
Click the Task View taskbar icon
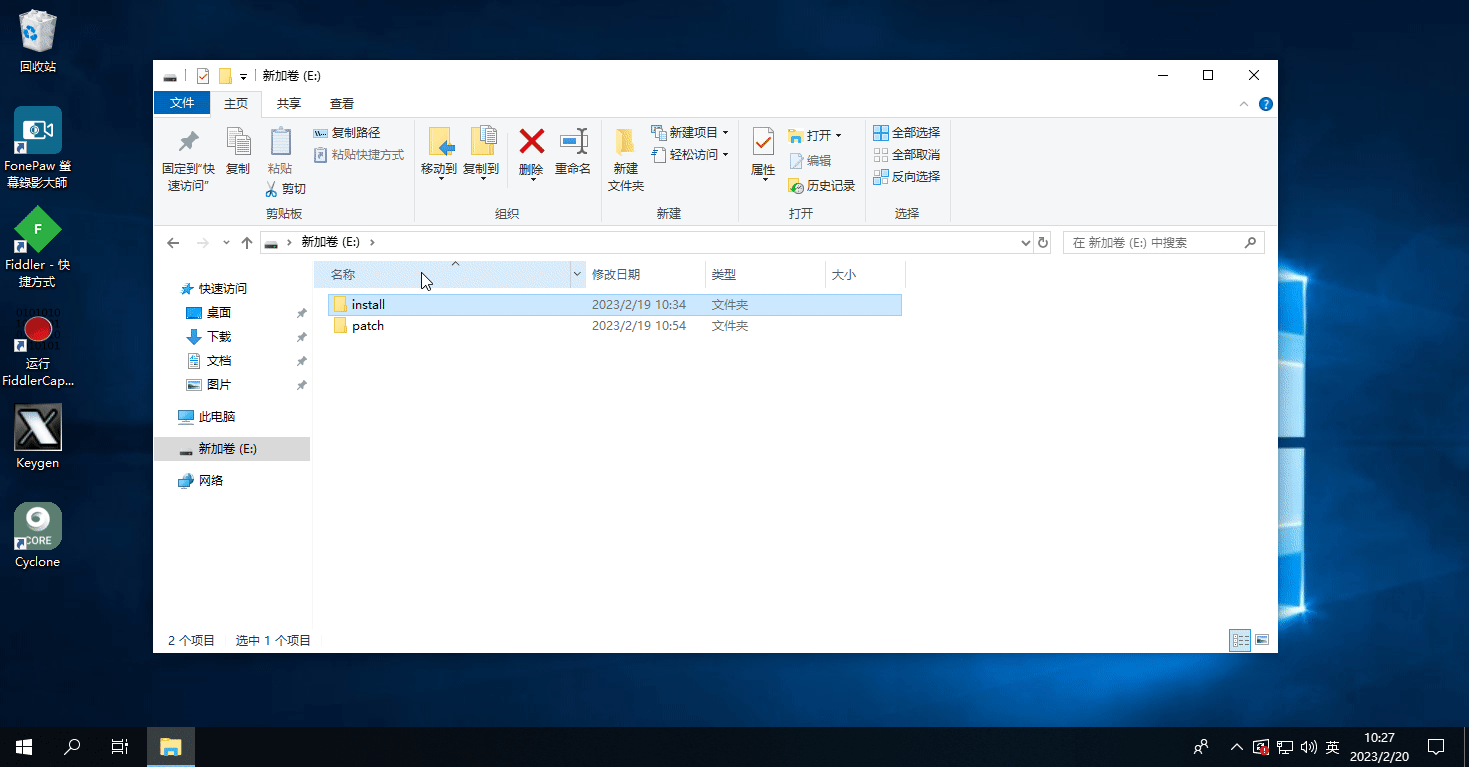pos(120,747)
